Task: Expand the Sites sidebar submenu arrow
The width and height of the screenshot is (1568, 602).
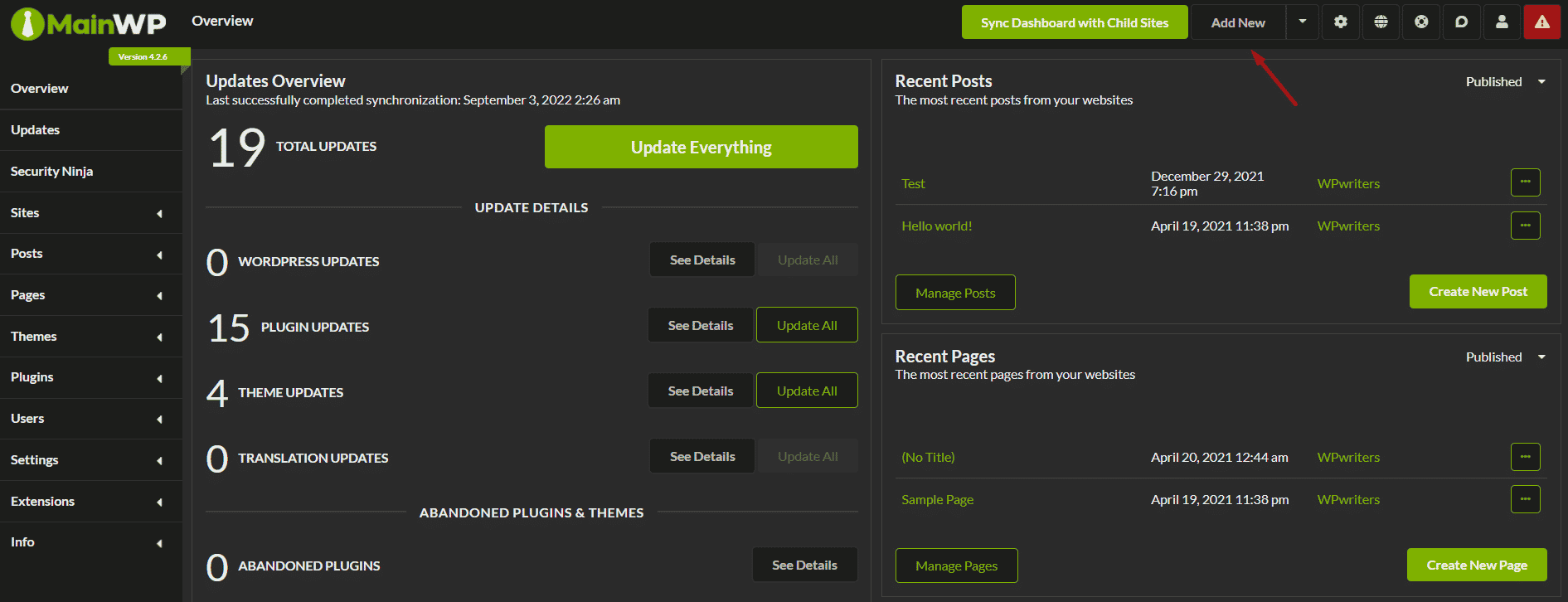Action: tap(159, 214)
